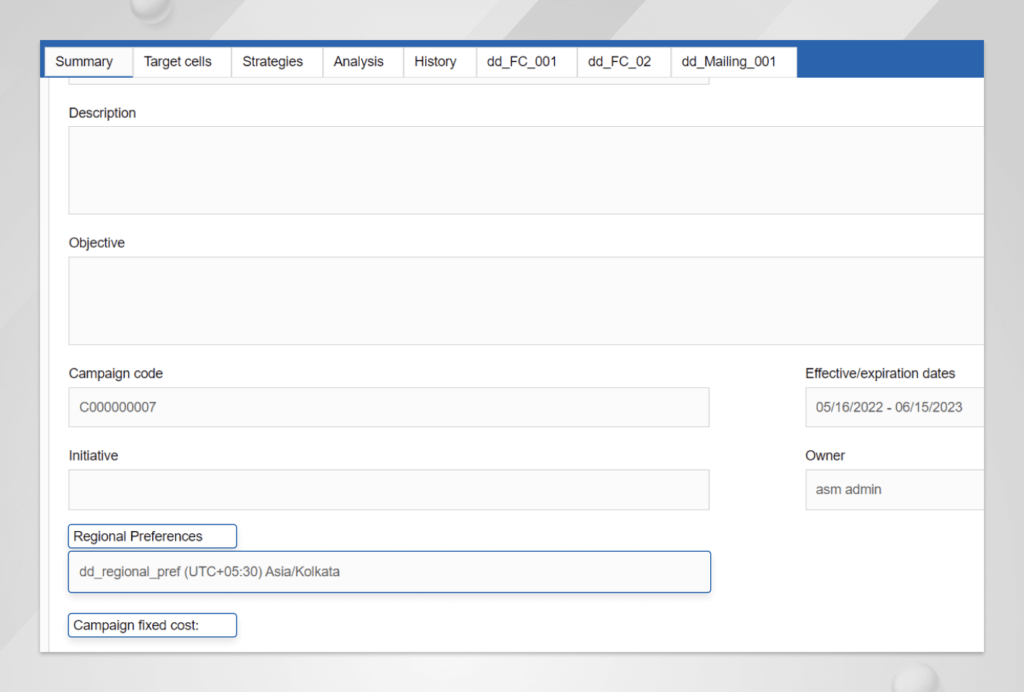Switch to the Target cells tab
1024x692 pixels.
click(180, 61)
